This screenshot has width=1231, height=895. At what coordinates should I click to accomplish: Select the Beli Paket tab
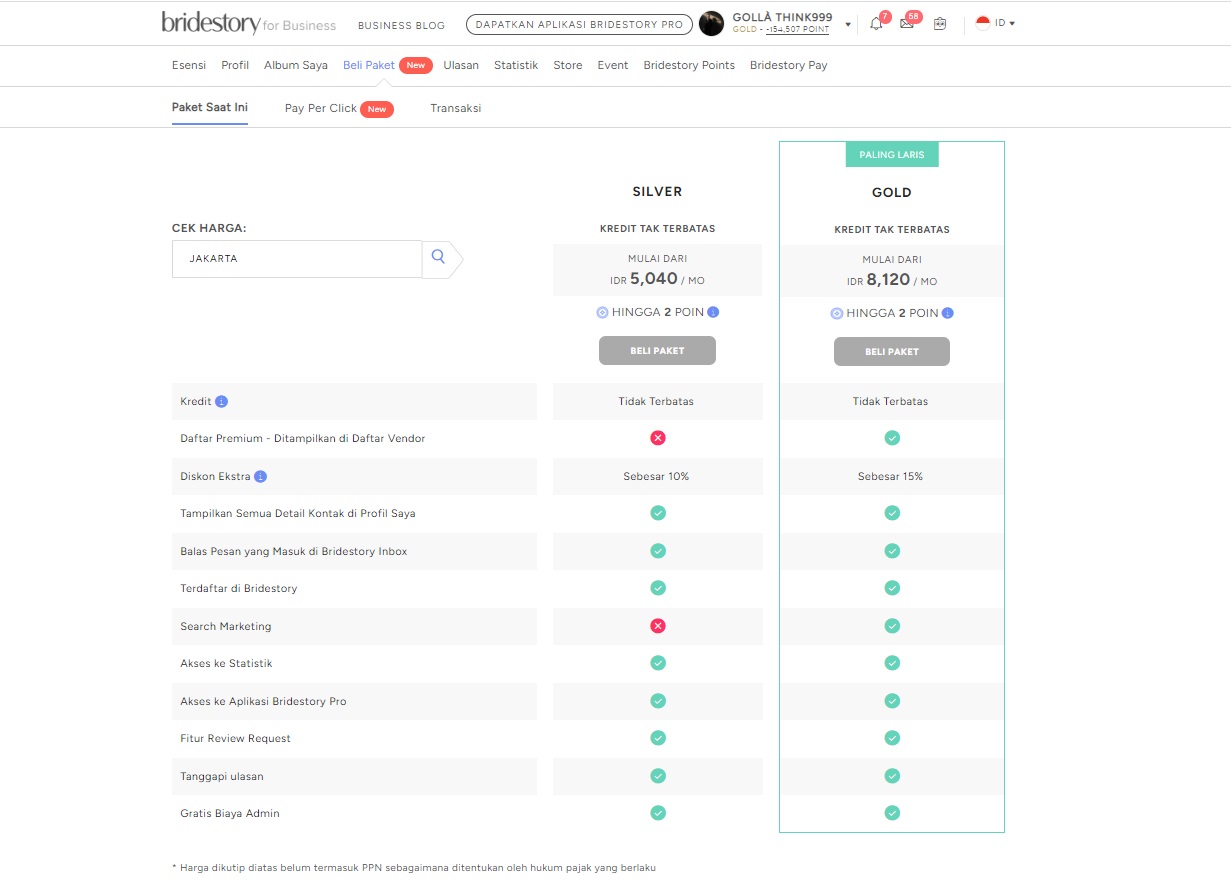point(369,65)
